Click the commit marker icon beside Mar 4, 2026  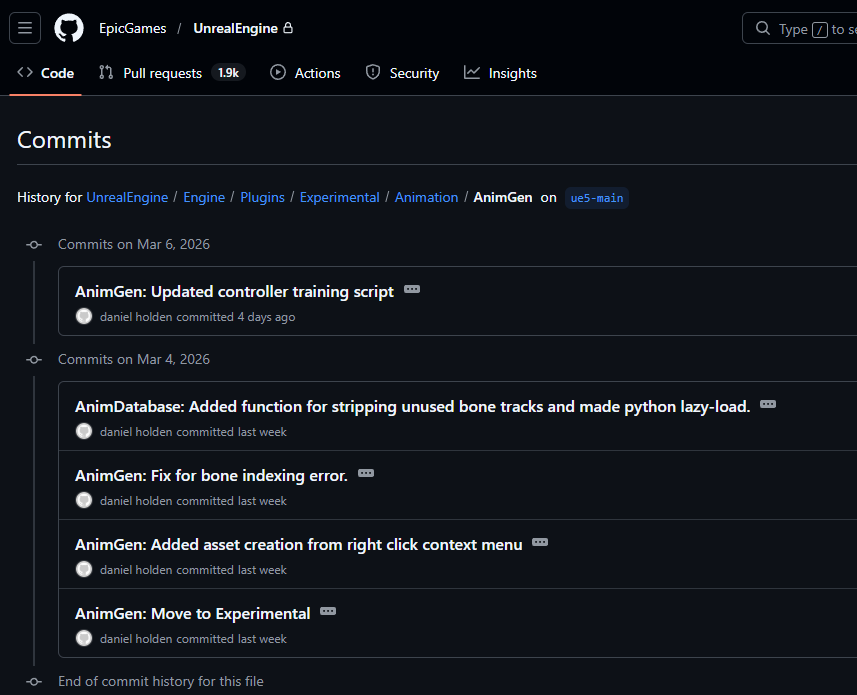coord(34,360)
